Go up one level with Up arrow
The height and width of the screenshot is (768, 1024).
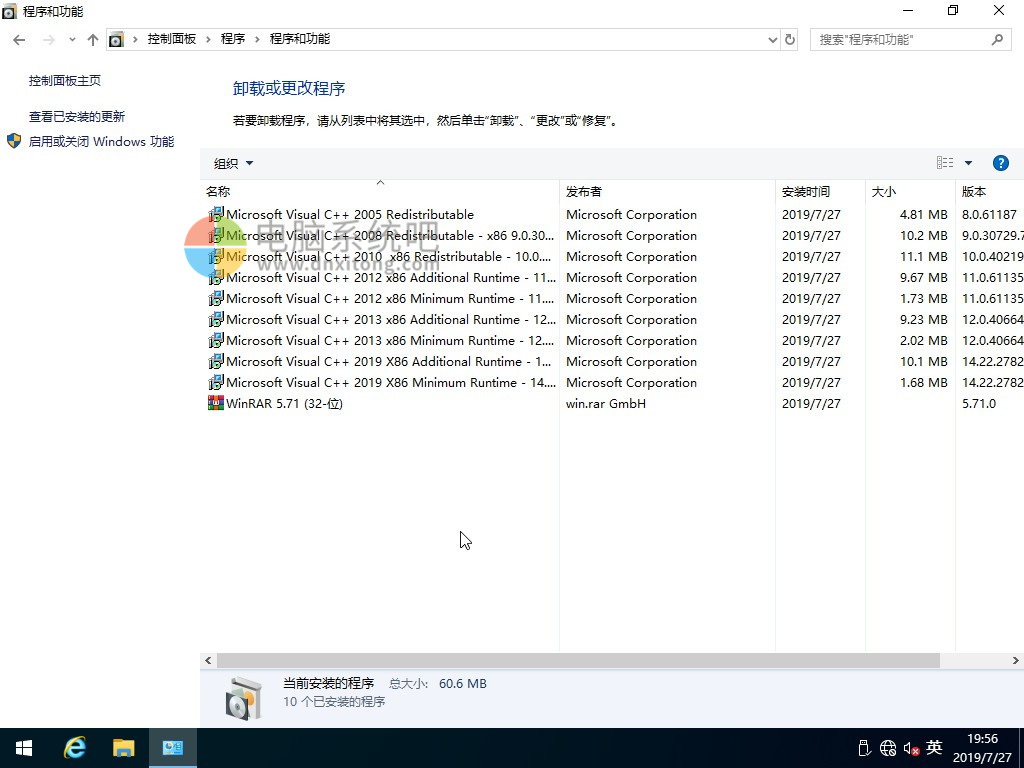pos(93,40)
